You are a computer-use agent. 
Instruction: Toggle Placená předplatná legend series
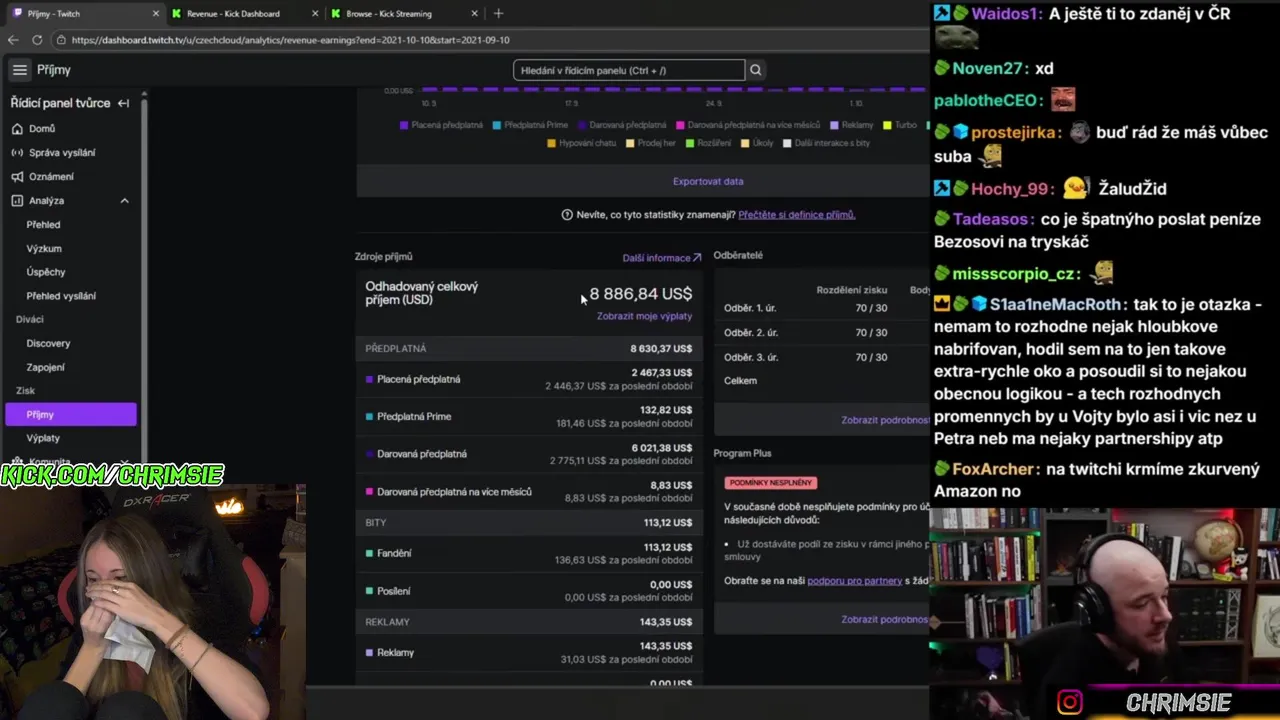click(441, 125)
